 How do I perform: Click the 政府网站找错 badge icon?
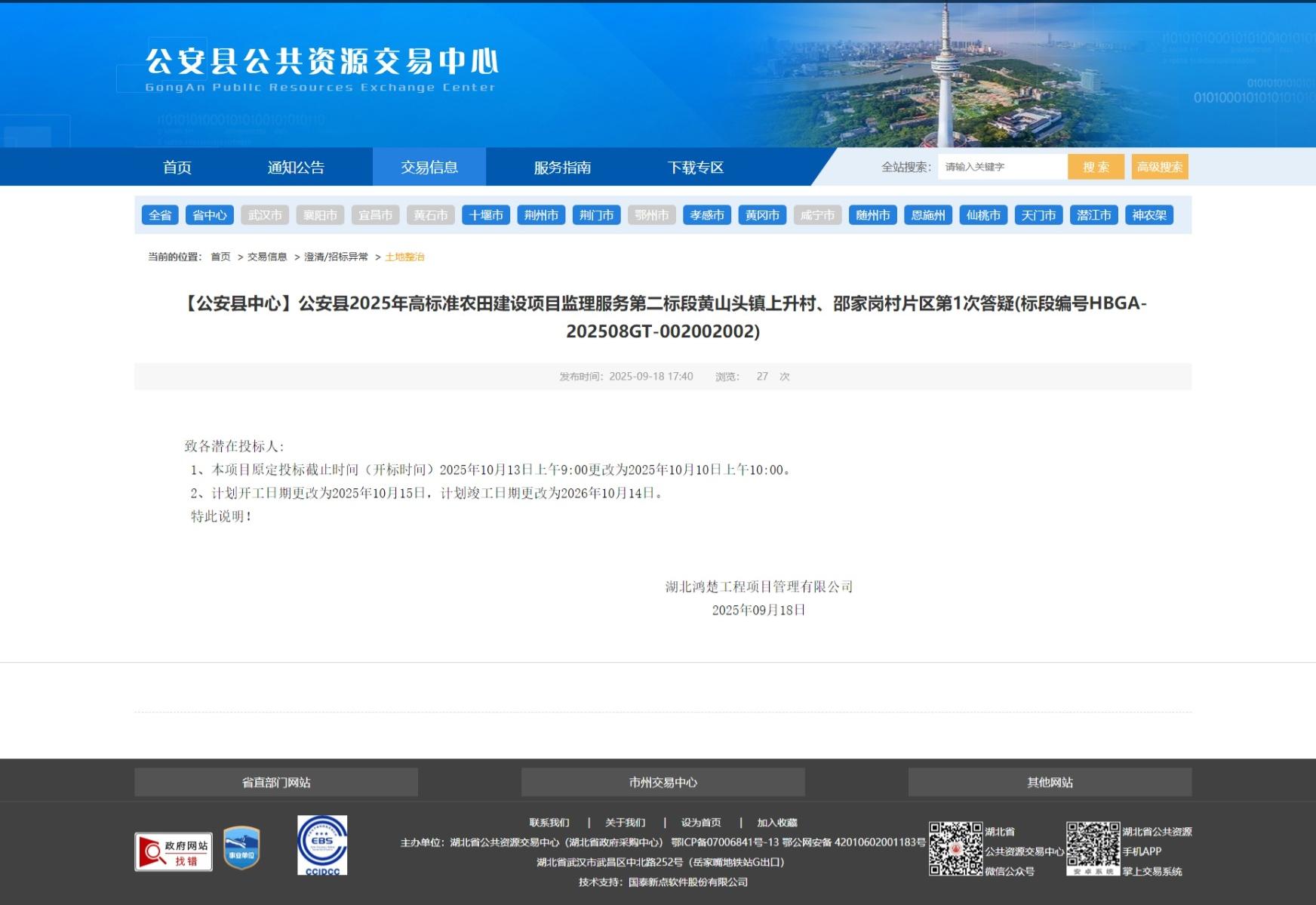pyautogui.click(x=173, y=851)
